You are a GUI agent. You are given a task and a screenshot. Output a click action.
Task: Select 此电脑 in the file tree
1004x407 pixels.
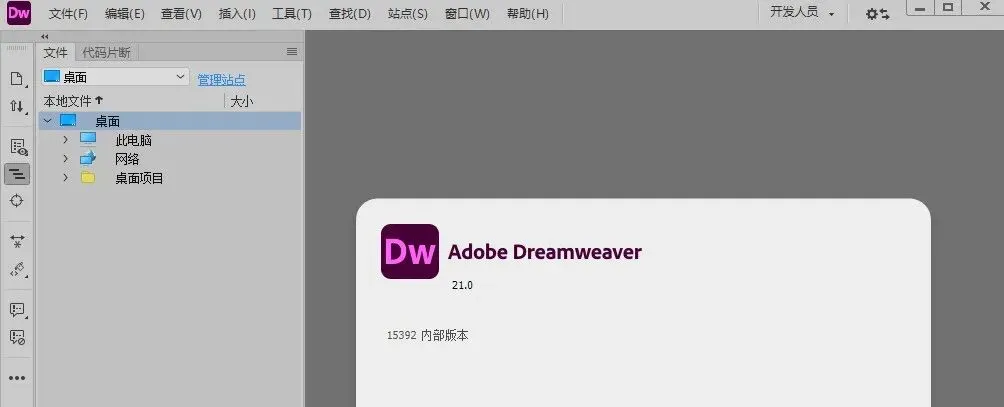click(133, 140)
